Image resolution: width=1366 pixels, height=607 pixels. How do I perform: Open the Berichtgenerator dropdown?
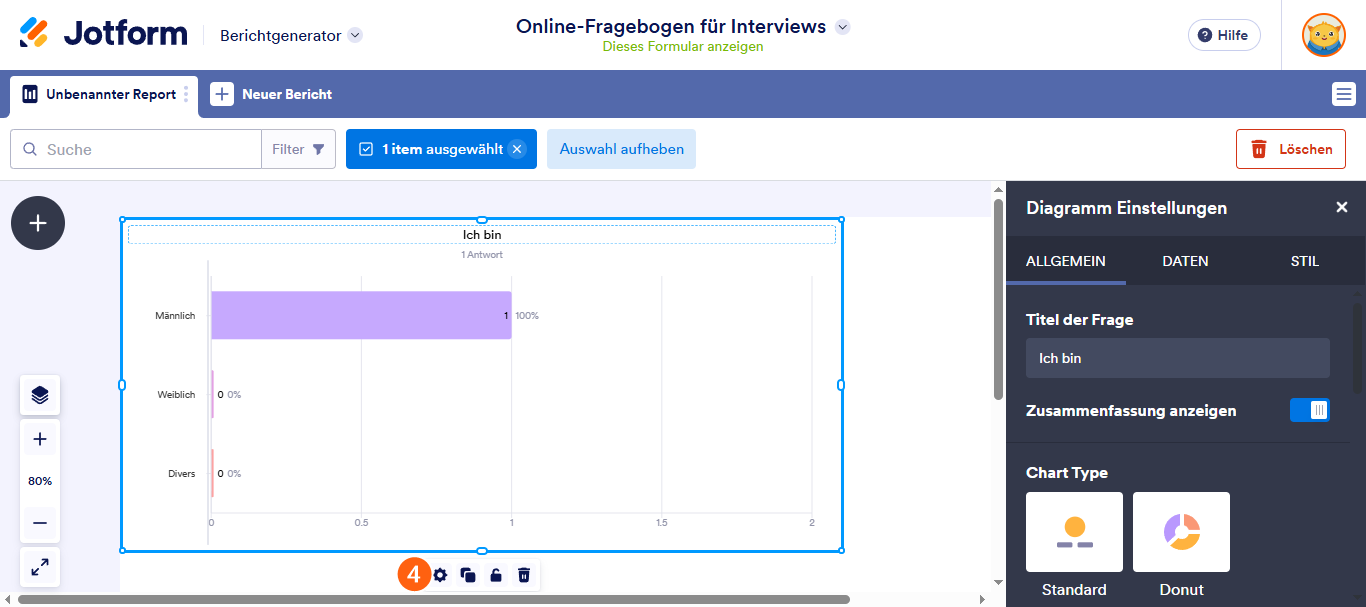click(x=291, y=35)
